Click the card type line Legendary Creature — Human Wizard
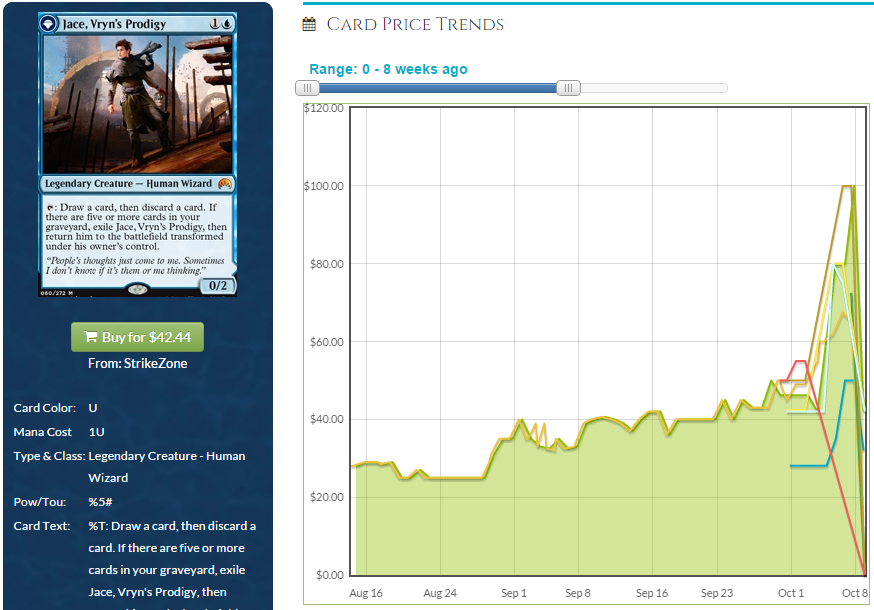The width and height of the screenshot is (874, 610). pos(128,183)
